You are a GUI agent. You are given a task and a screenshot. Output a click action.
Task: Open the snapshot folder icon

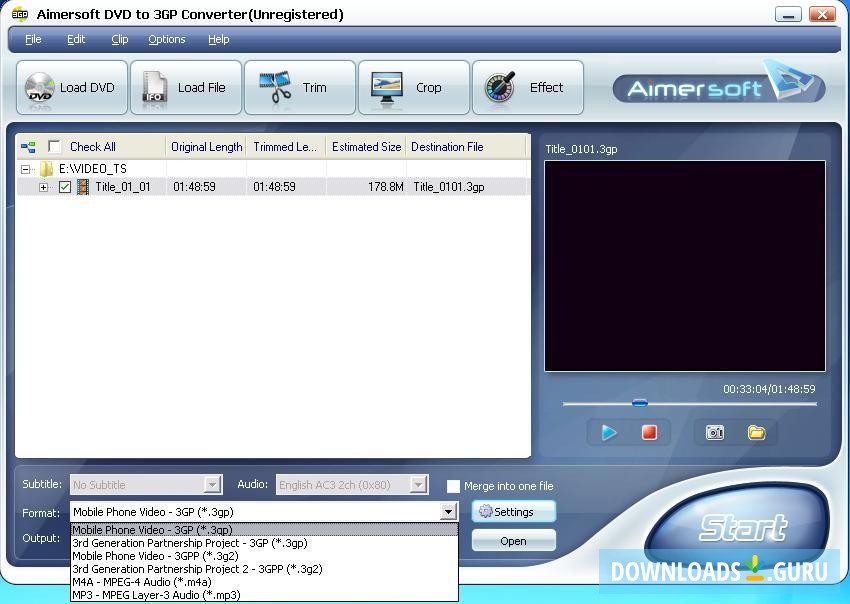pyautogui.click(x=756, y=432)
